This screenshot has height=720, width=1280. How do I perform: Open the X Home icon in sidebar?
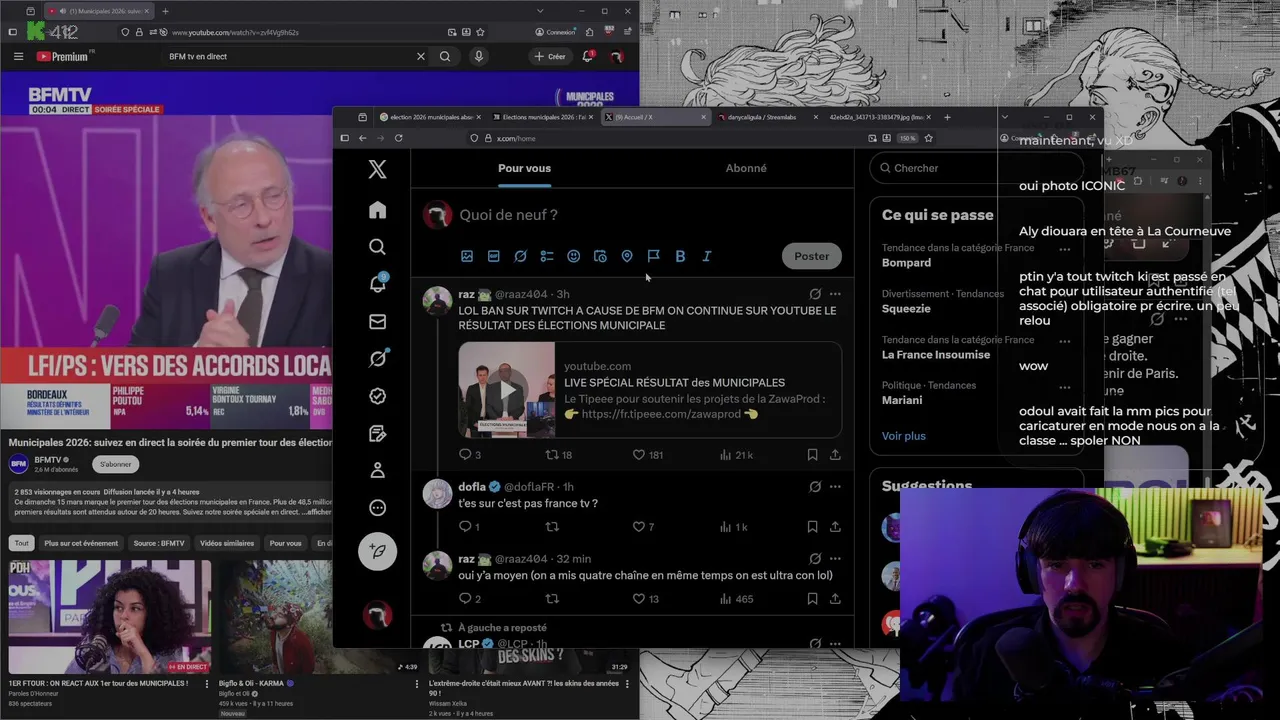click(x=377, y=210)
